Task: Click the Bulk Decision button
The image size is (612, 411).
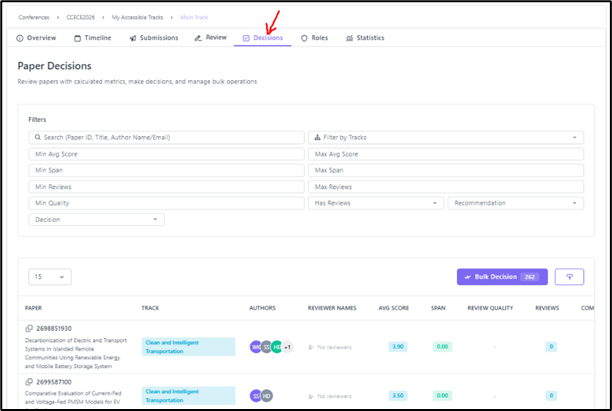Action: (499, 276)
